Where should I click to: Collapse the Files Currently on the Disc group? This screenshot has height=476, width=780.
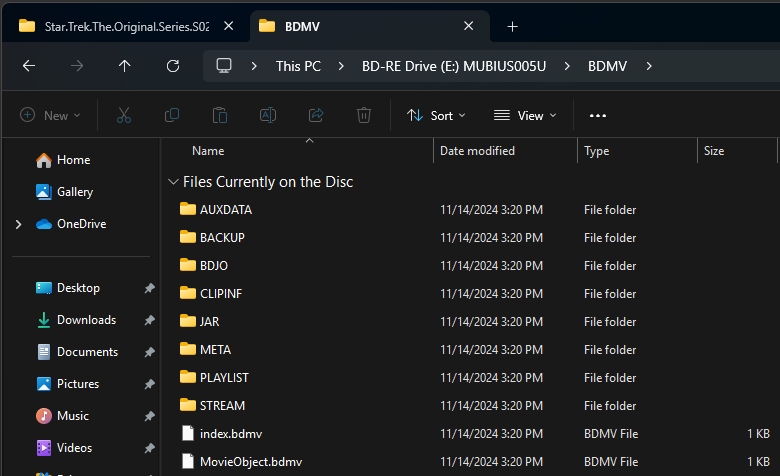[173, 182]
